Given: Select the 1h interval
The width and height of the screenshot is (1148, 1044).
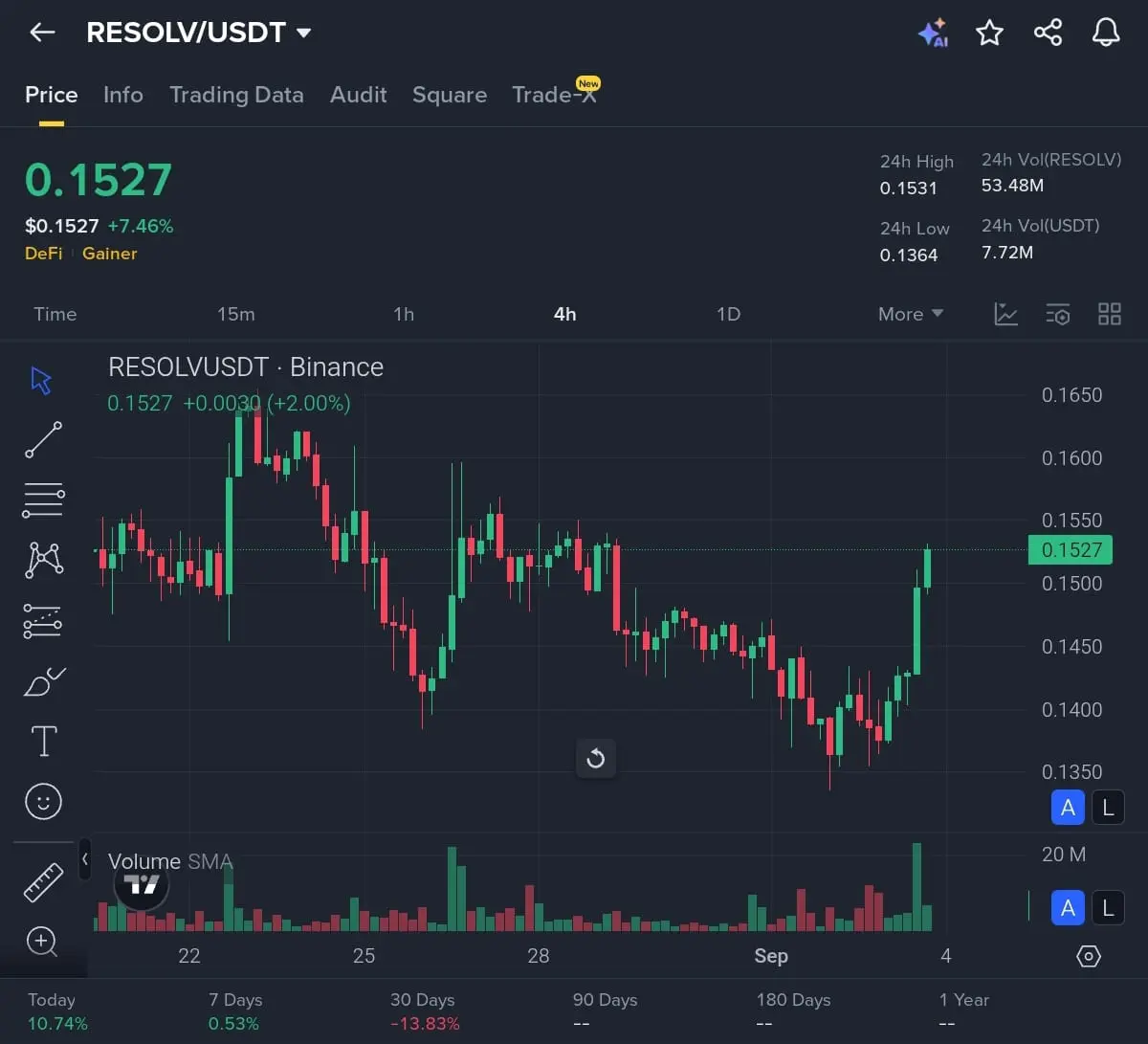Looking at the screenshot, I should coord(404,314).
